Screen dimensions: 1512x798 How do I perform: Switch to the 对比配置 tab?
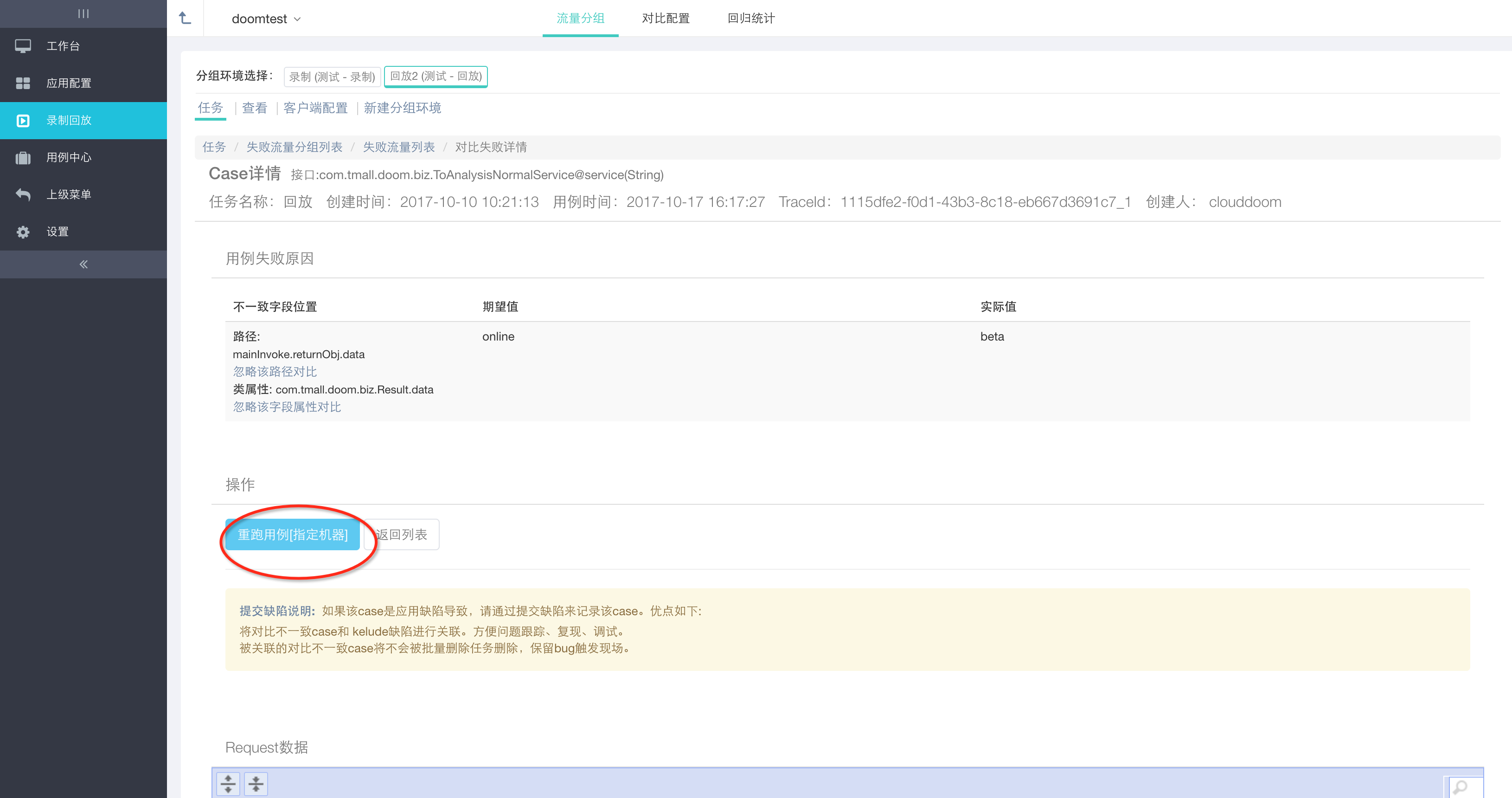(x=666, y=18)
